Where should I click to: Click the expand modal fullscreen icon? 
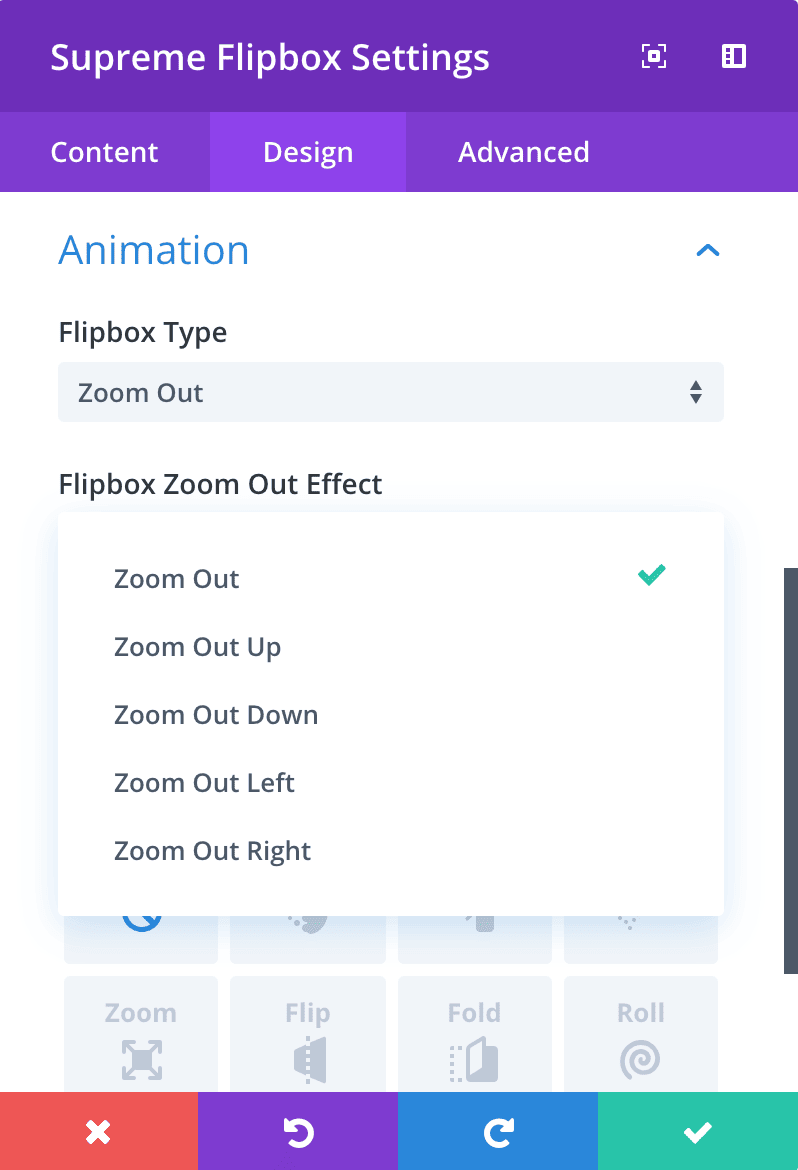tap(654, 56)
